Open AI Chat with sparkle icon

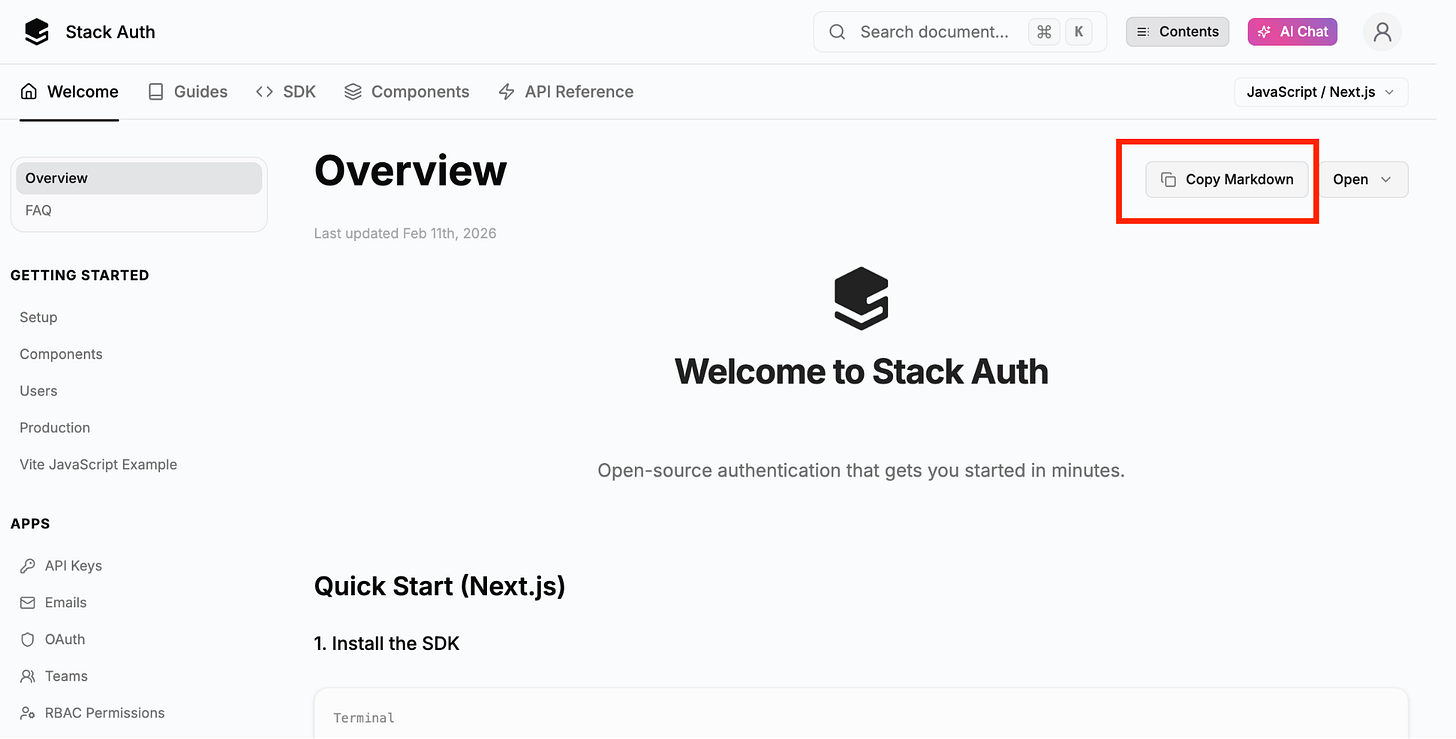coord(1292,32)
